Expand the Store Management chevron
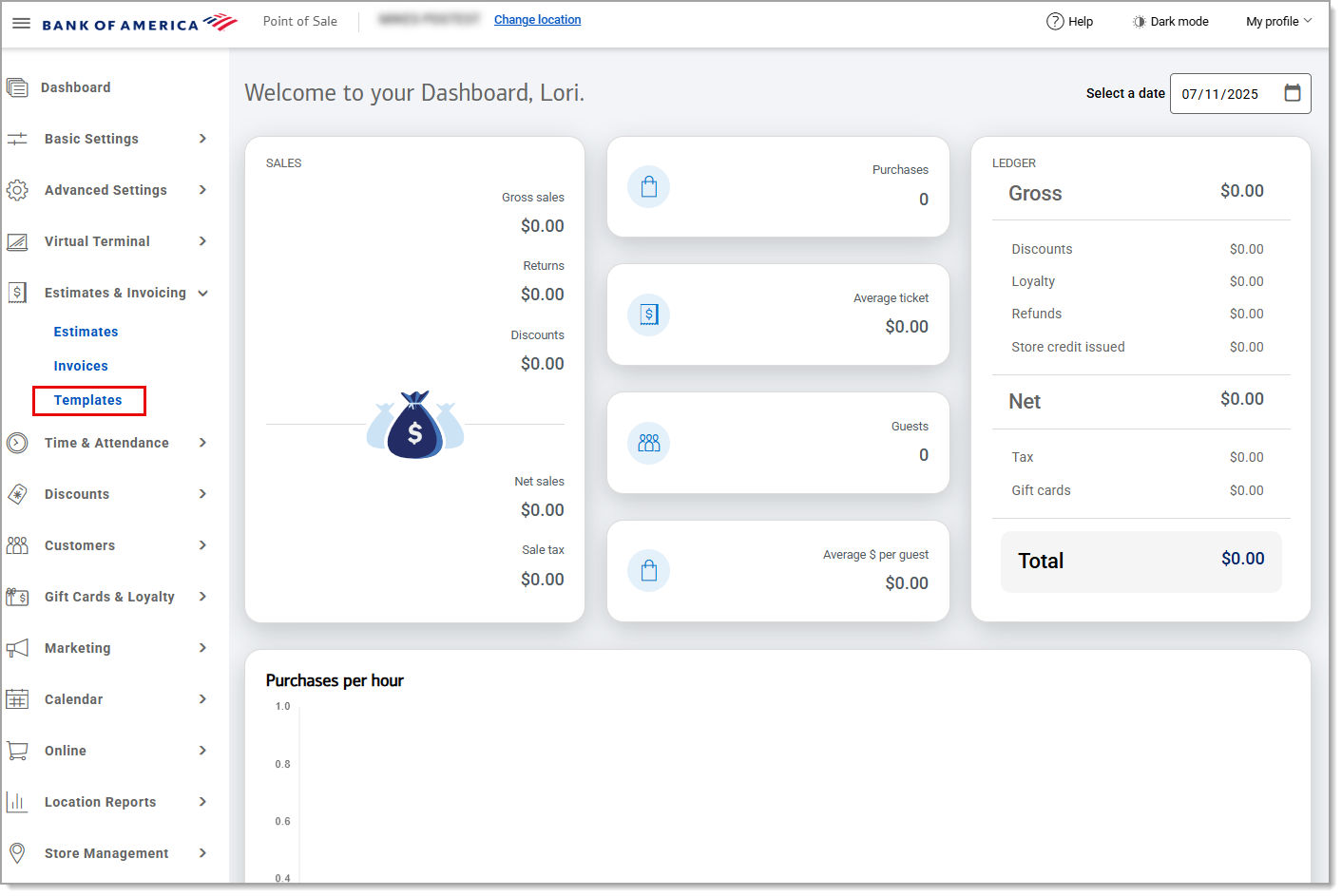The width and height of the screenshot is (1342, 896). pos(202,853)
